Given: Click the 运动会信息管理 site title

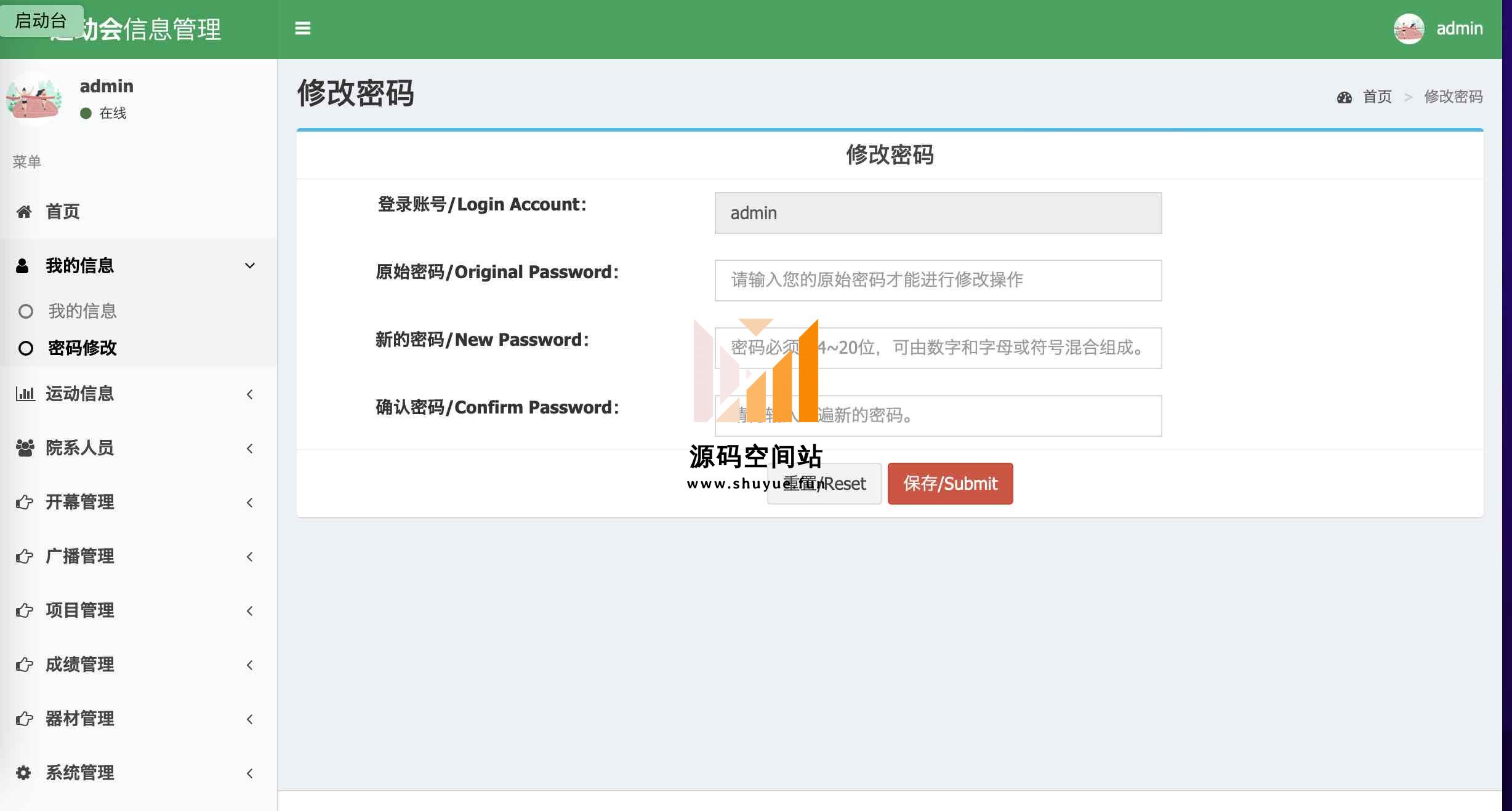Looking at the screenshot, I should click(135, 29).
